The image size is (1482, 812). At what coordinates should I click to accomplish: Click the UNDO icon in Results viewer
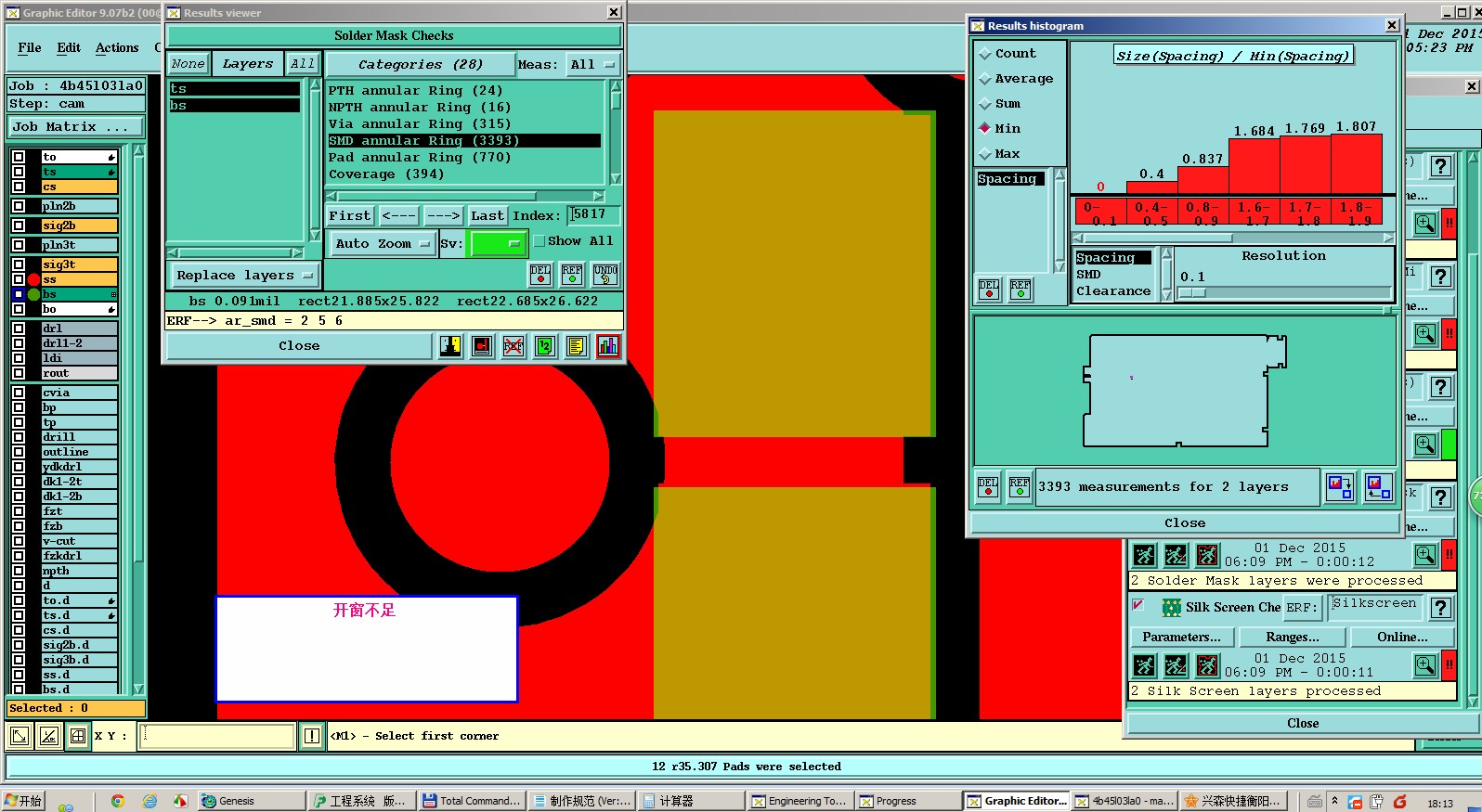coord(605,274)
